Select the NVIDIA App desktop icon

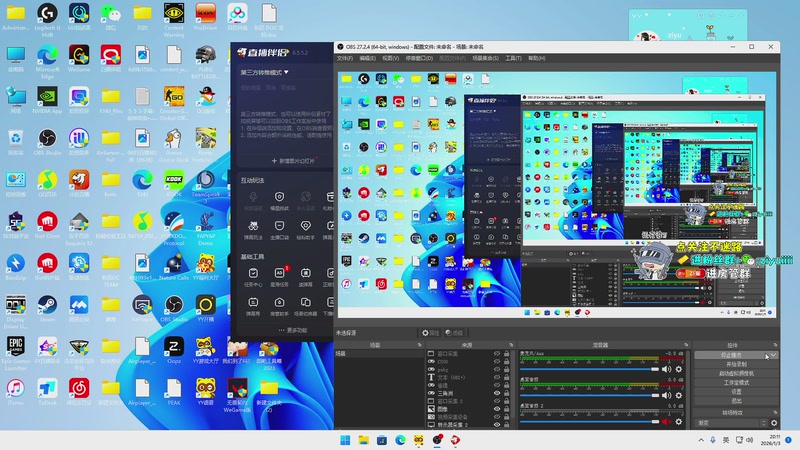pyautogui.click(x=47, y=100)
